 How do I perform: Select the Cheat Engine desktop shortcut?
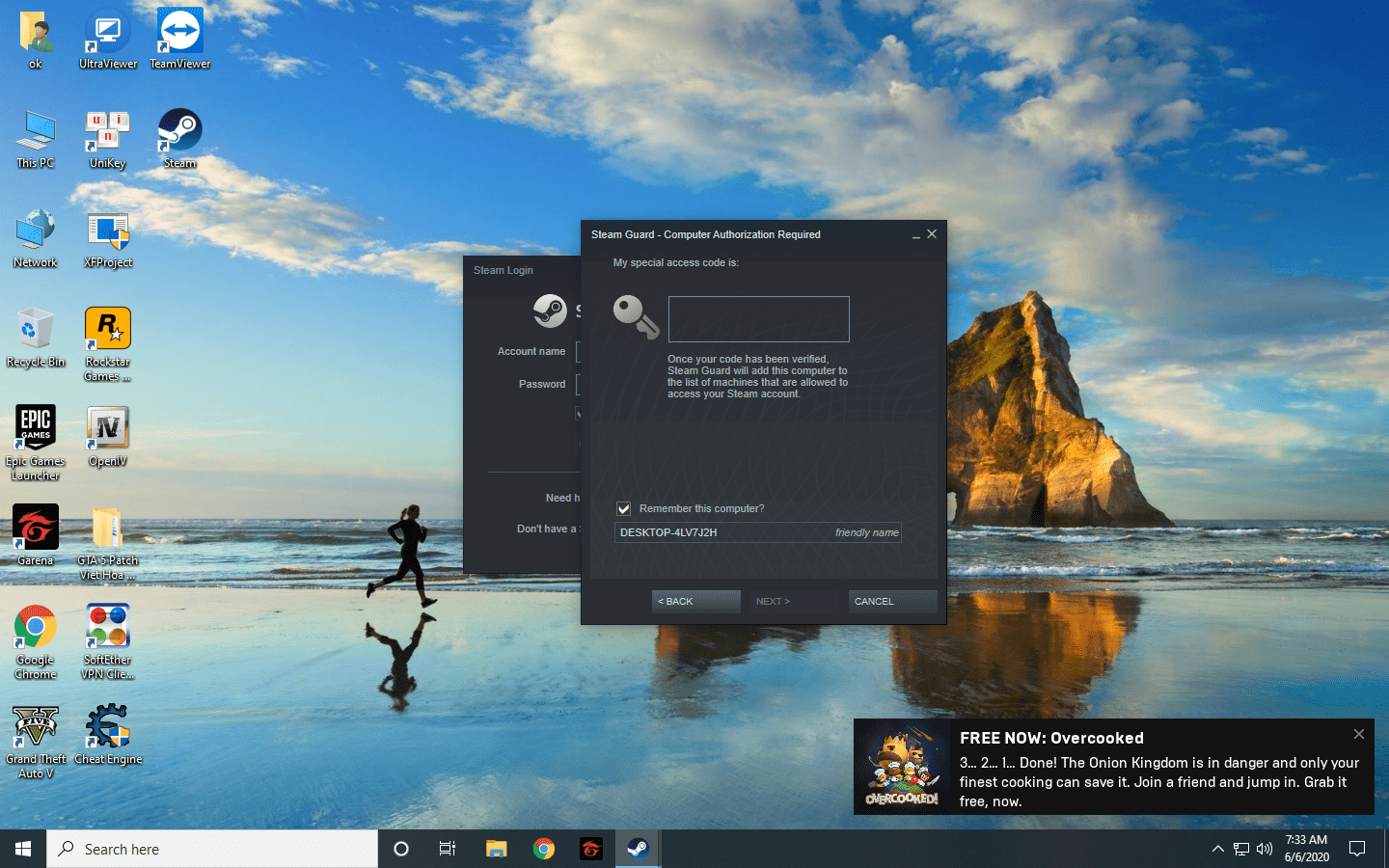108,736
